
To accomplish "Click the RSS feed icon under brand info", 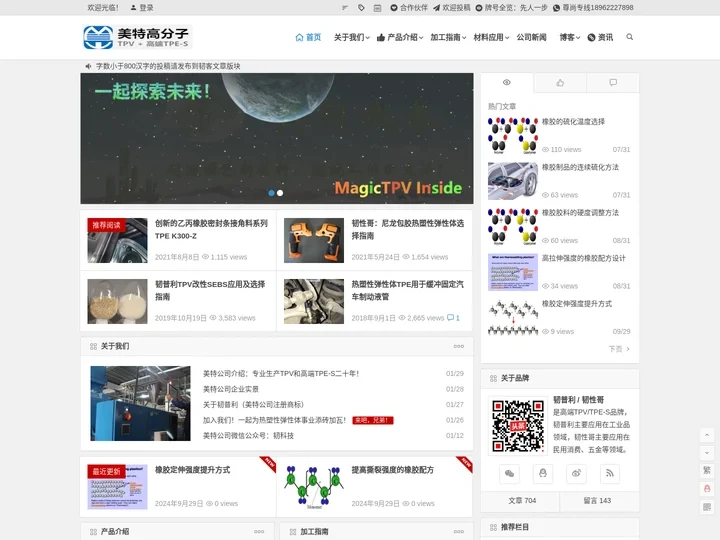I will pyautogui.click(x=610, y=473).
